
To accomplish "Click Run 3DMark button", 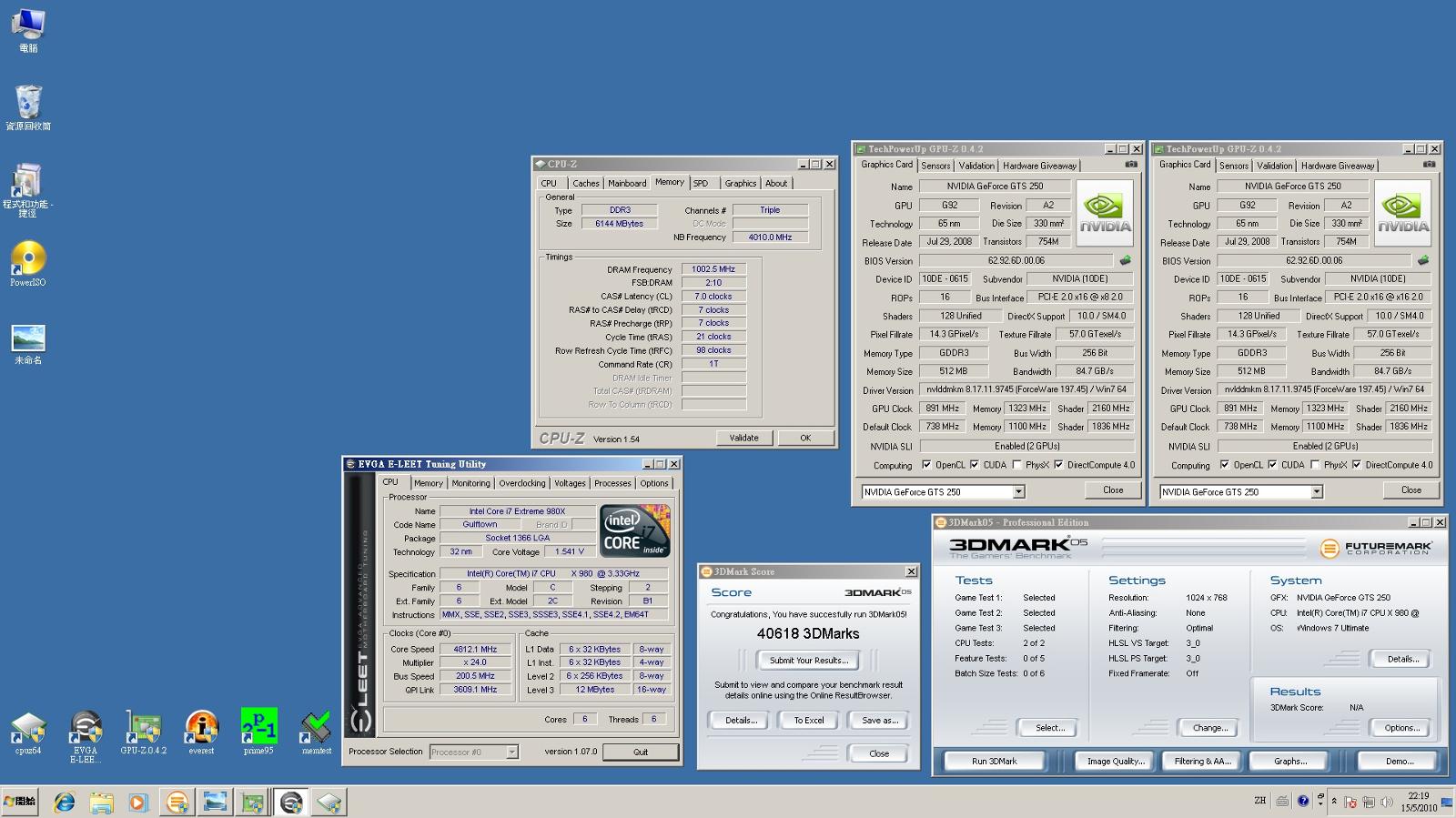I will tap(995, 762).
